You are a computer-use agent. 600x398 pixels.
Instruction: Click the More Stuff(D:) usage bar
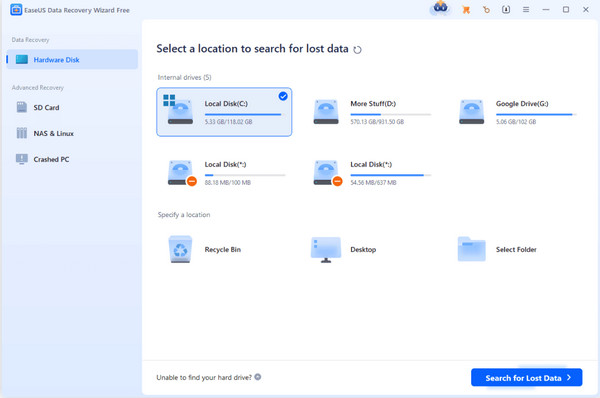pos(391,114)
